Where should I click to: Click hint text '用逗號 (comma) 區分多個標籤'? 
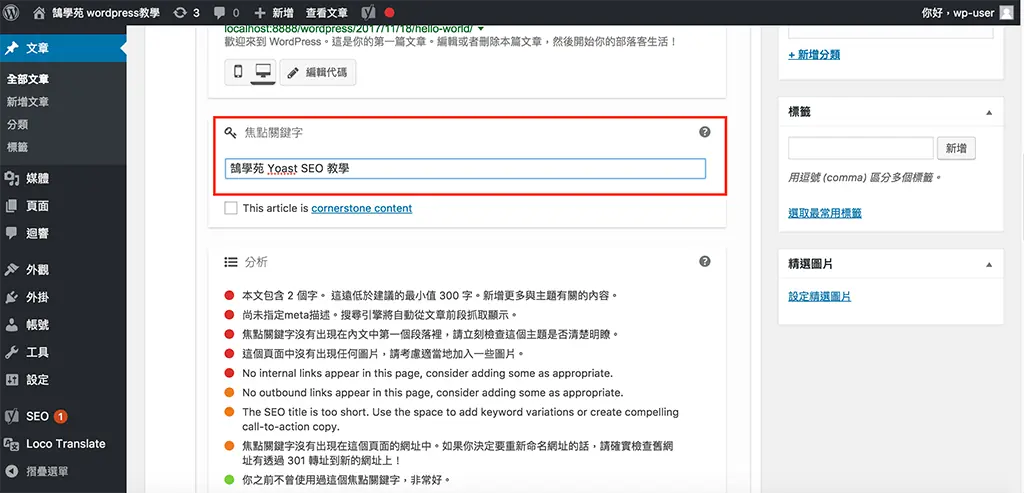[865, 178]
